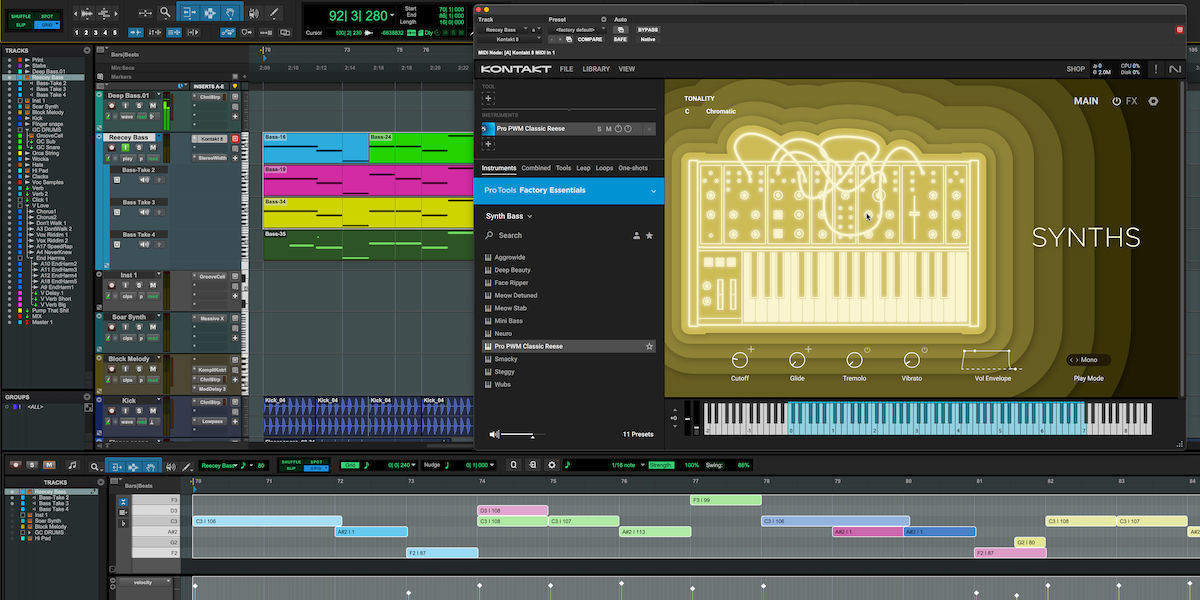Click the COMPARE button in the plugin header
Viewport: 1200px width, 600px height.
pyautogui.click(x=590, y=39)
